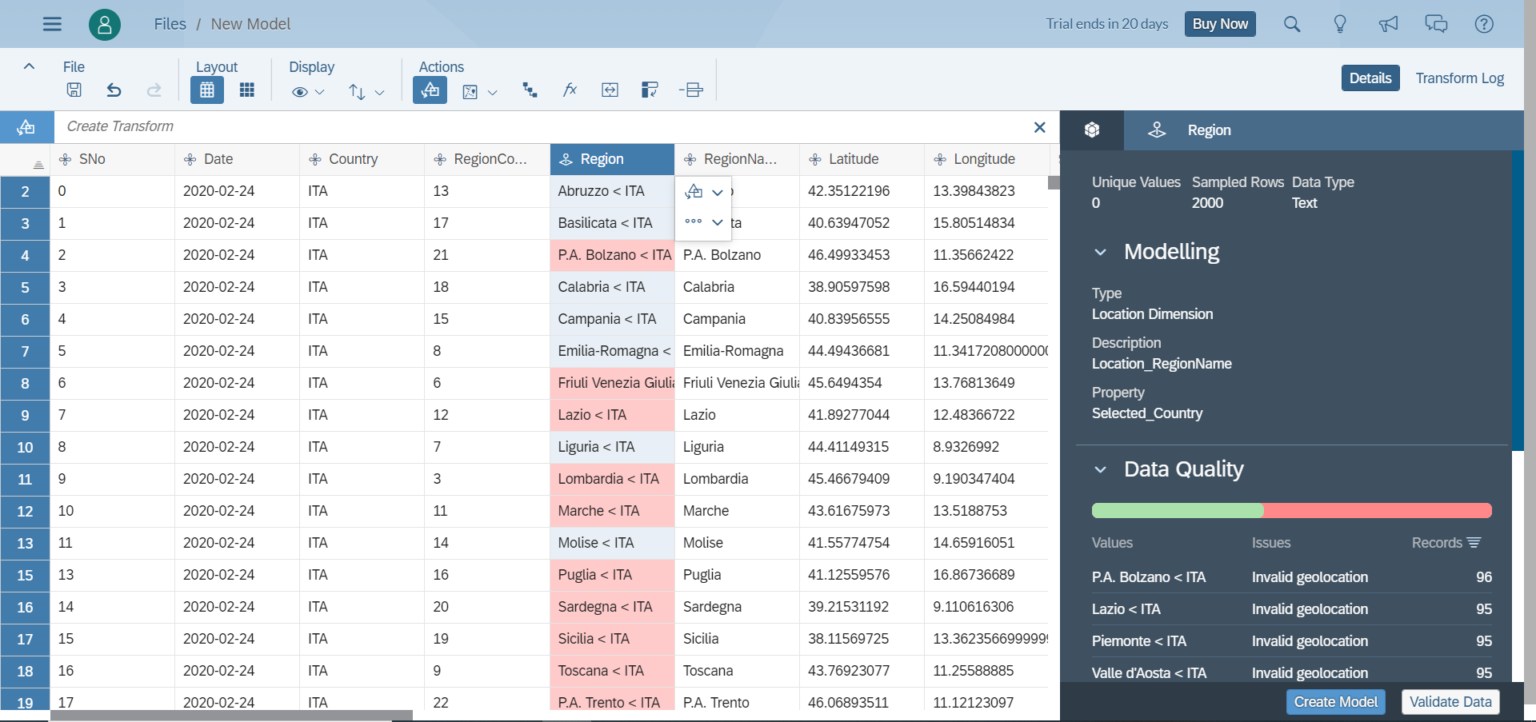Open the search magnifier in the header

tap(1292, 24)
